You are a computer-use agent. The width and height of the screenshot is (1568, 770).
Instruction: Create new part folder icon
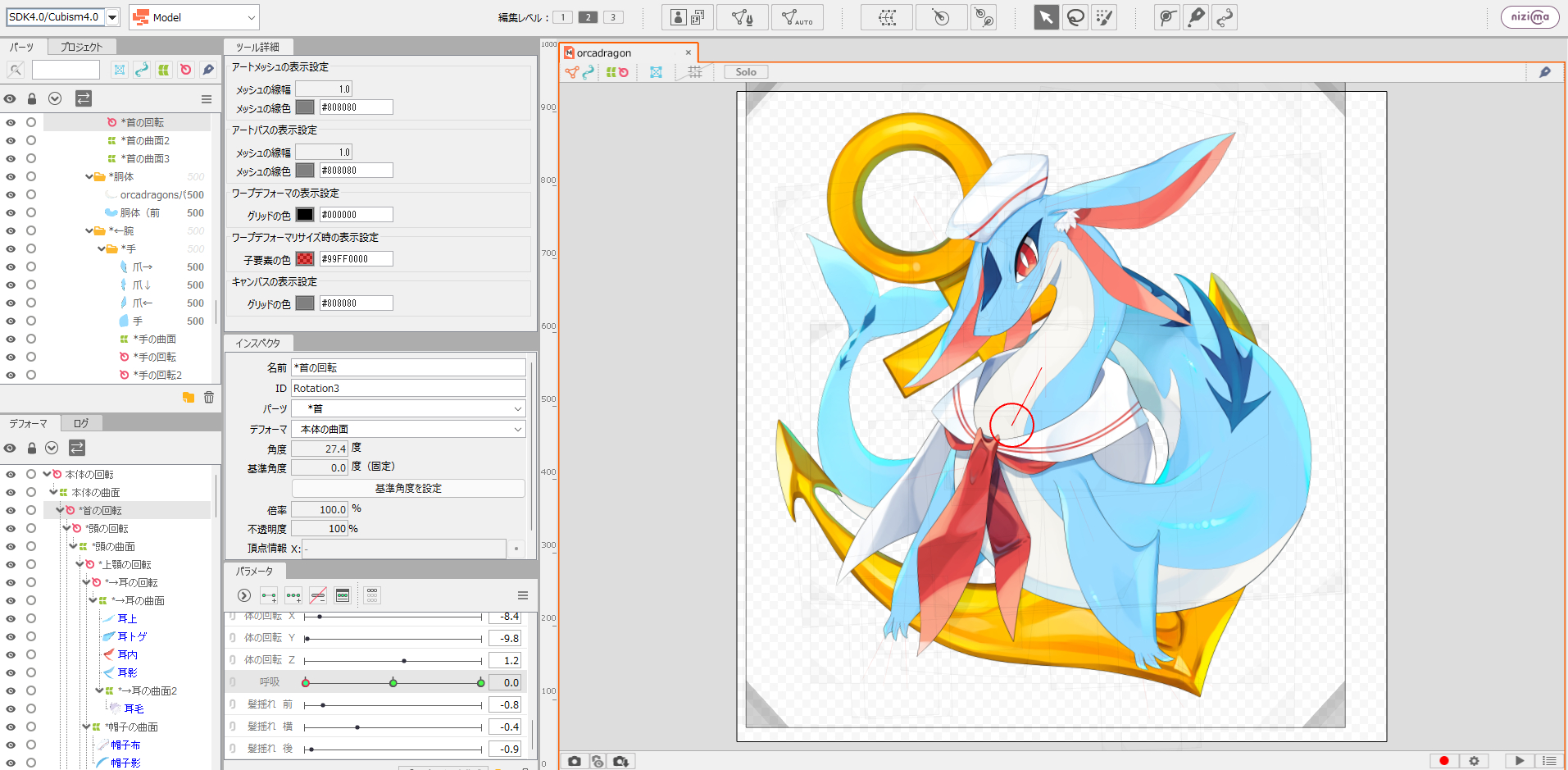pos(189,397)
